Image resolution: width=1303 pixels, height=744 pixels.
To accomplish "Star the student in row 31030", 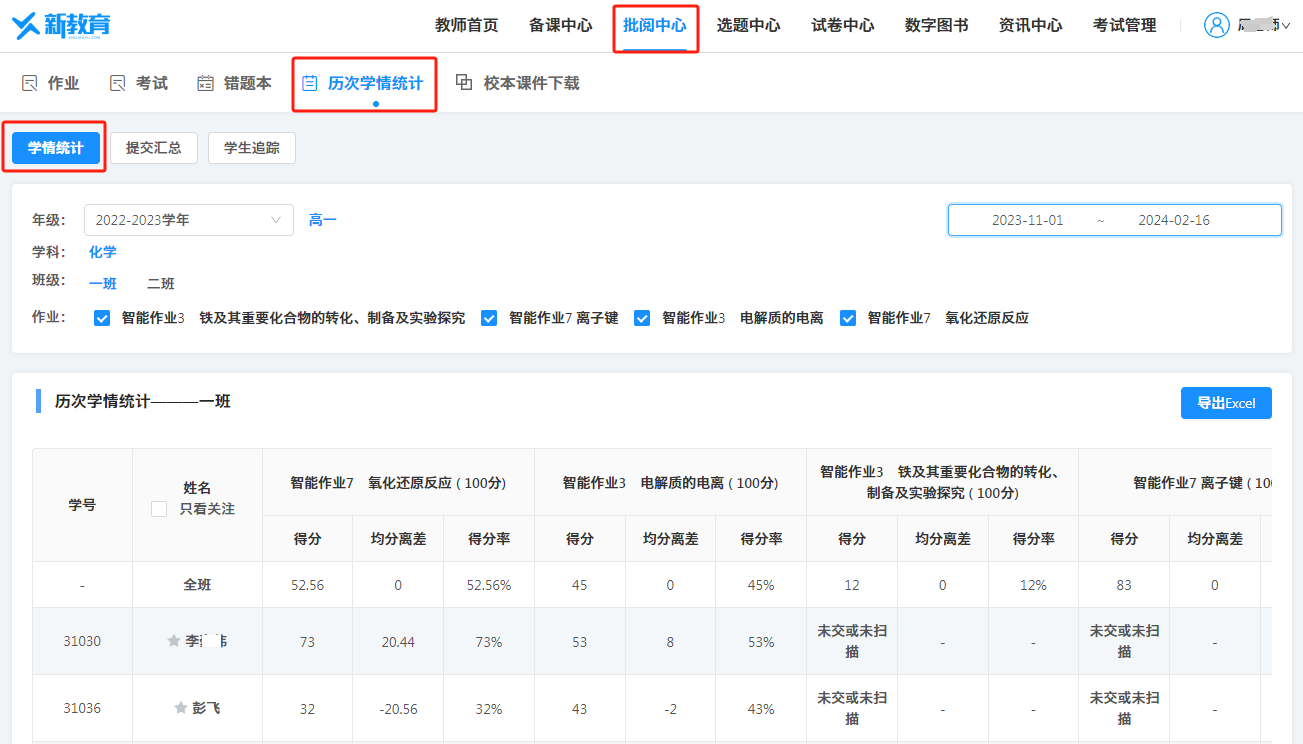I will coord(174,641).
